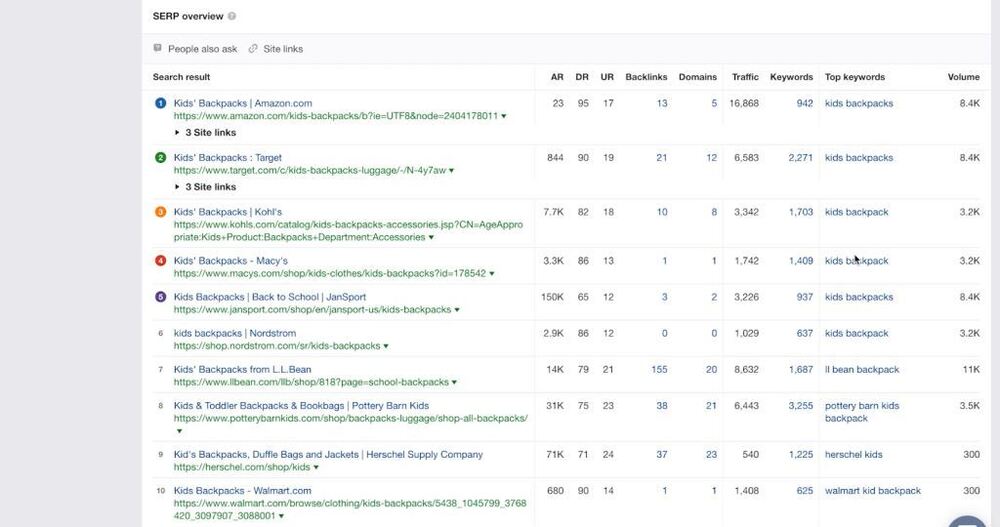Click top keyword 'herschel kids'
1000x527 pixels.
pos(853,454)
